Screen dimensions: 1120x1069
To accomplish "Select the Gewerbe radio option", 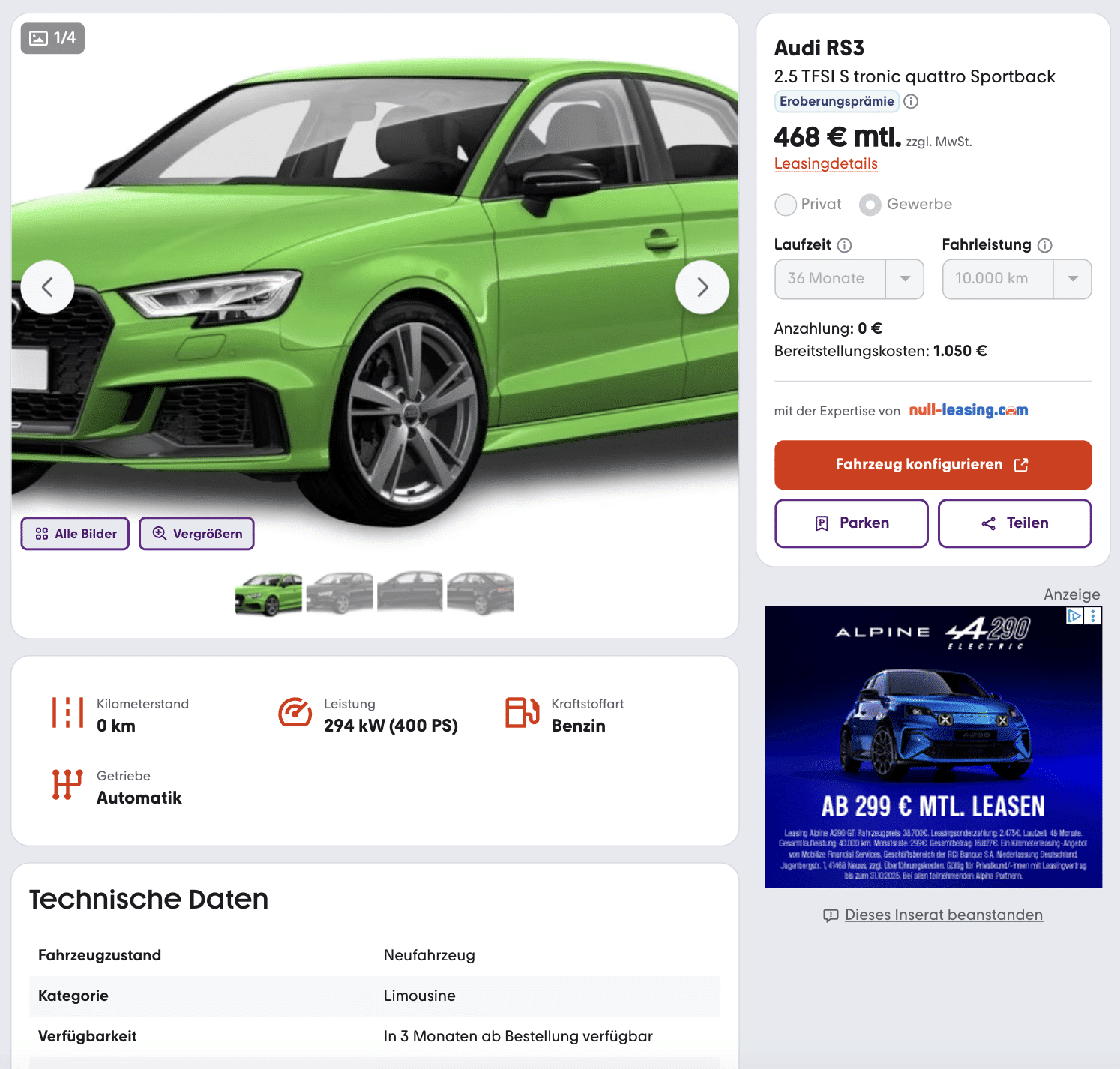I will (870, 205).
